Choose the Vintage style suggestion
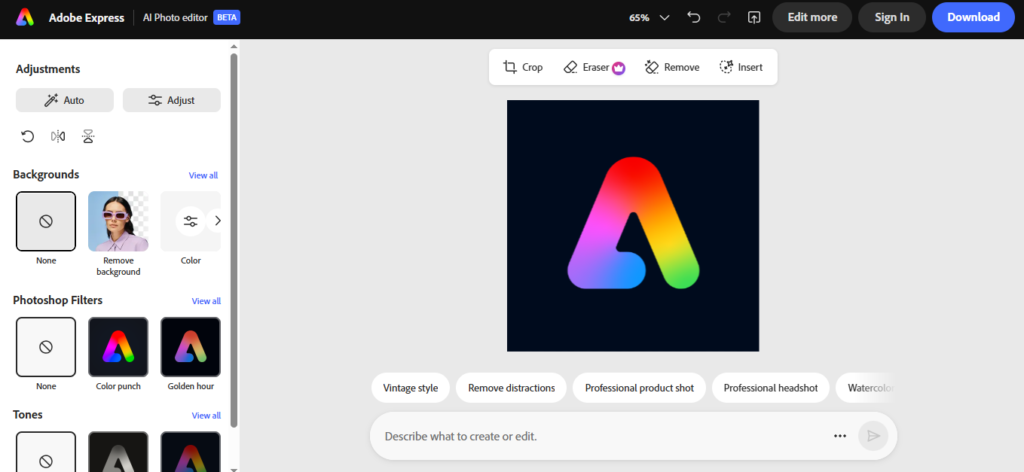This screenshot has width=1024, height=472. click(x=410, y=388)
